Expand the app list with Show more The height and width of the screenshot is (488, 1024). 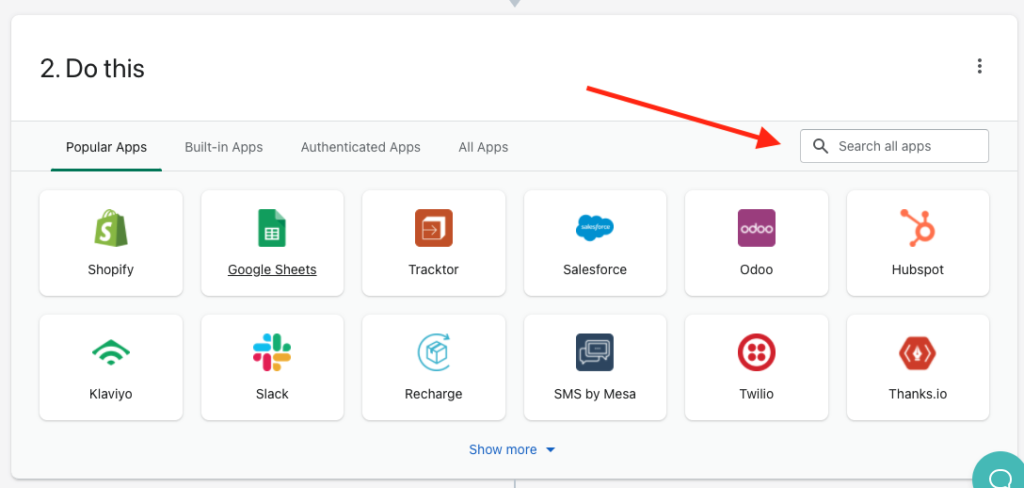pos(512,449)
